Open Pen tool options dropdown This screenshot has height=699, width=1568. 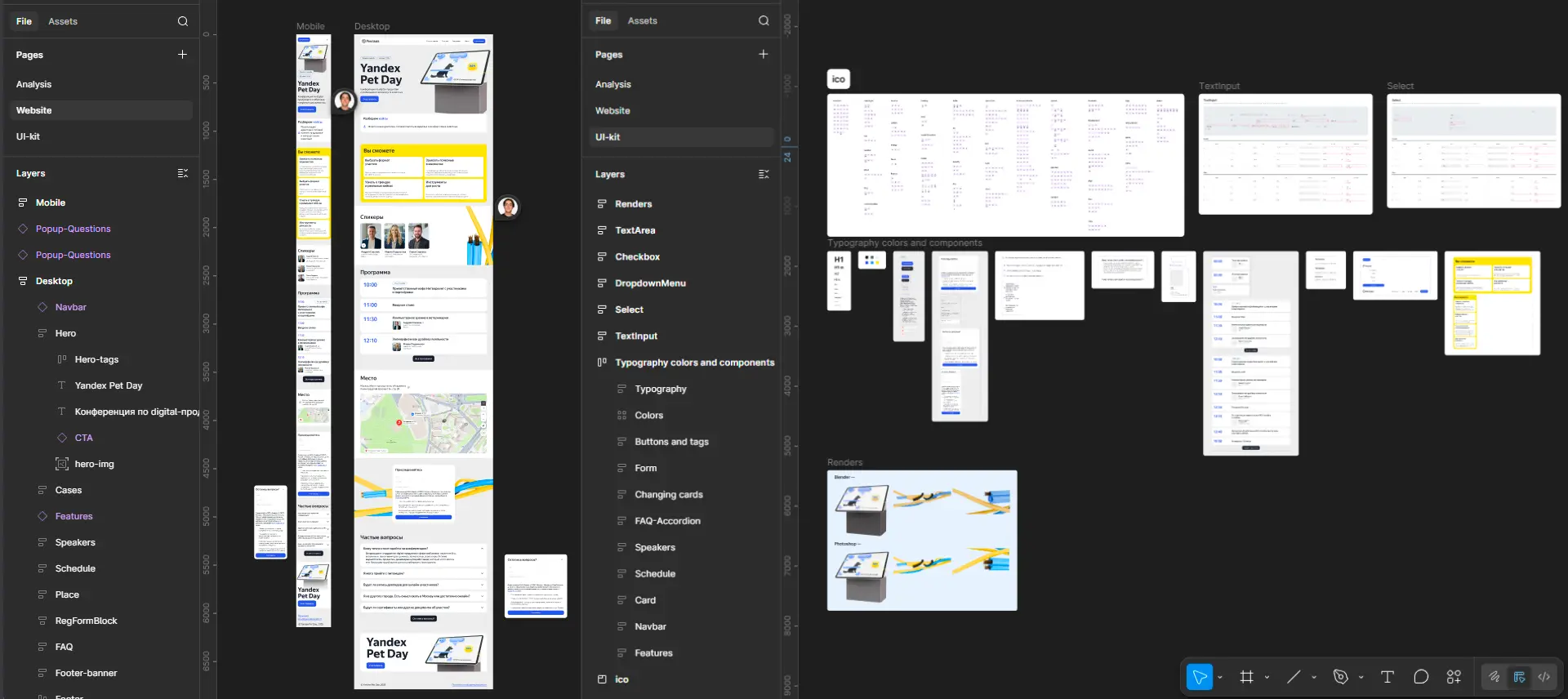coord(1361,677)
